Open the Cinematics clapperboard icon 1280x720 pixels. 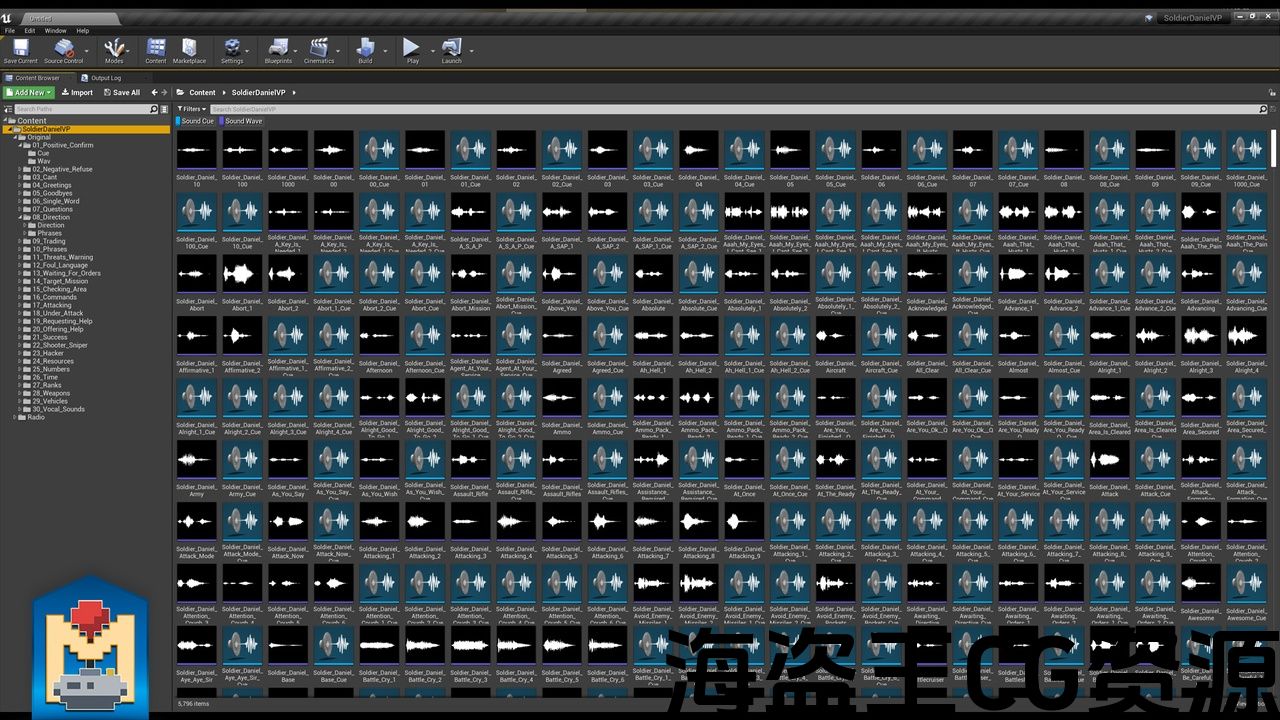[319, 49]
